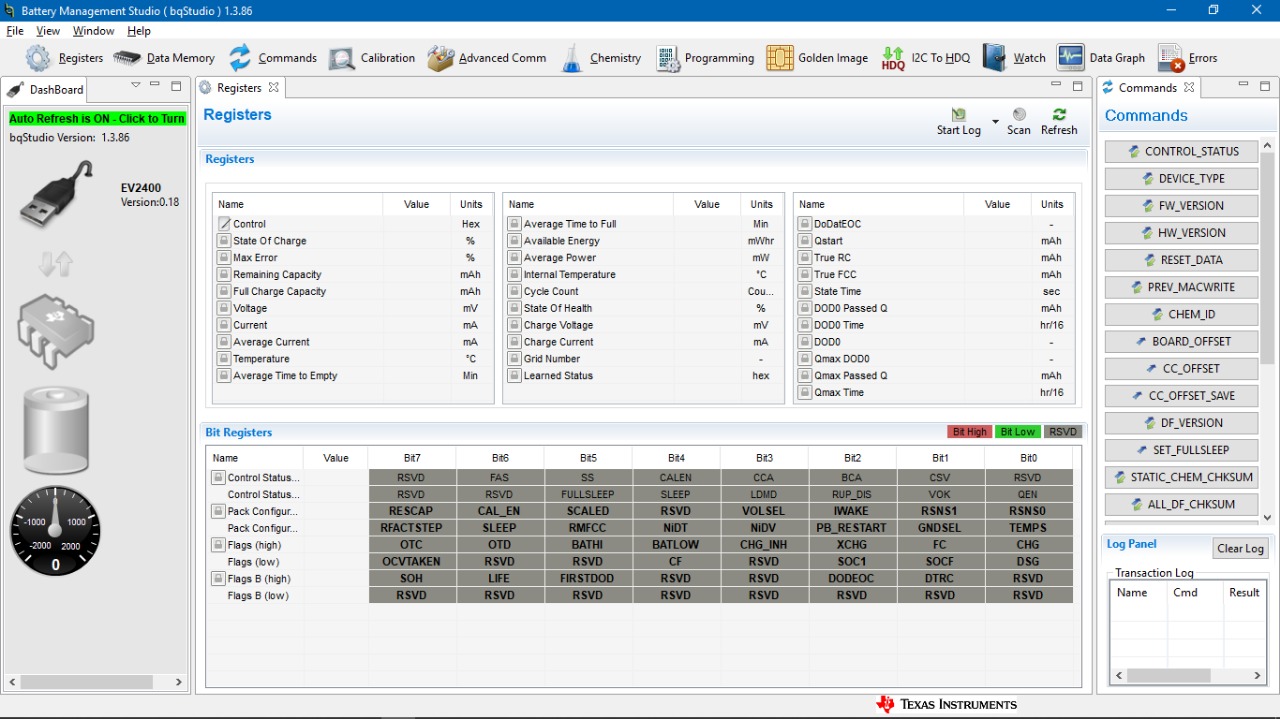Send the DEVICE_TYPE command
This screenshot has width=1280, height=719.
point(1182,178)
